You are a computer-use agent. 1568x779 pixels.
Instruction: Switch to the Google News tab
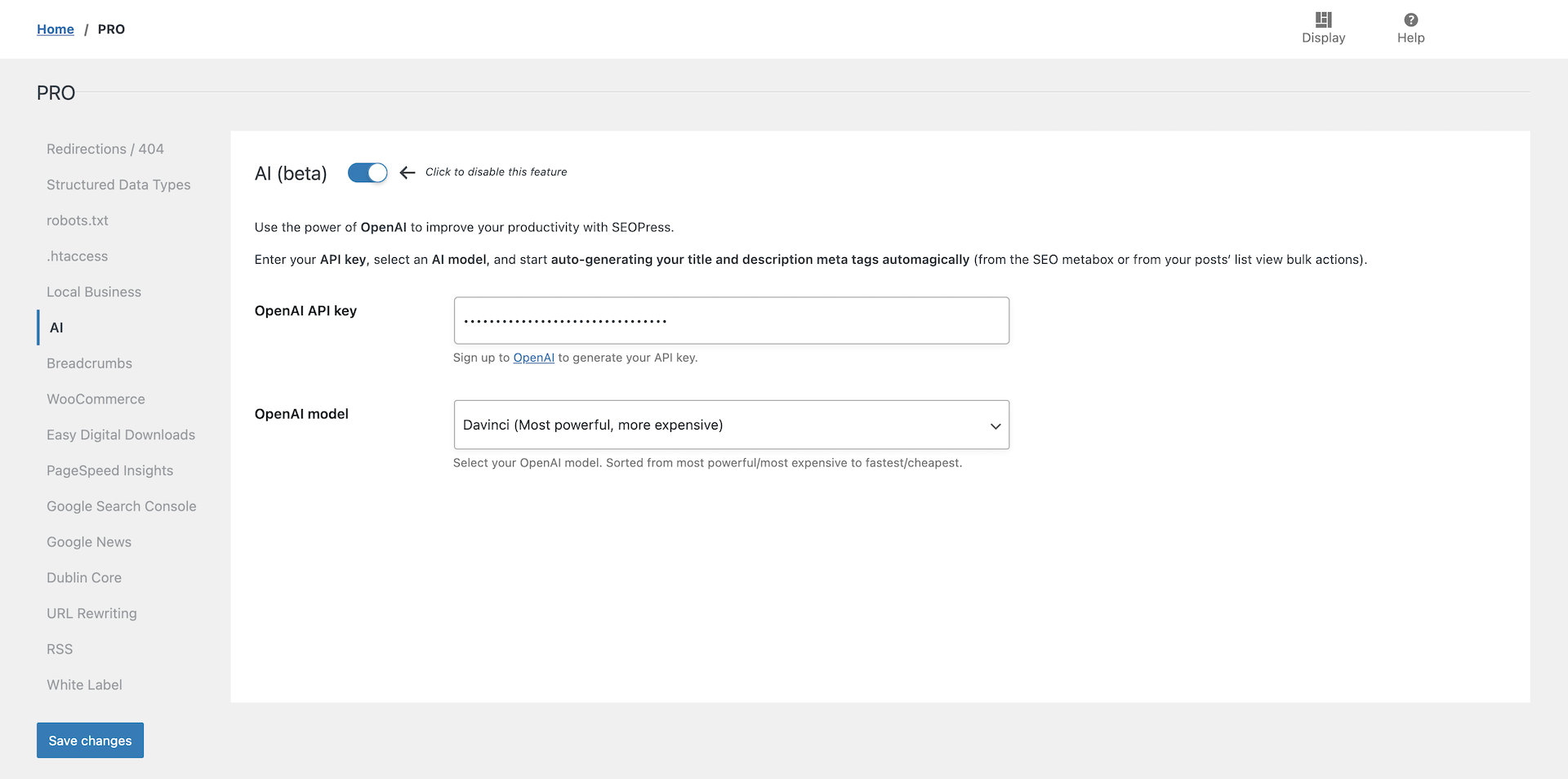[89, 542]
